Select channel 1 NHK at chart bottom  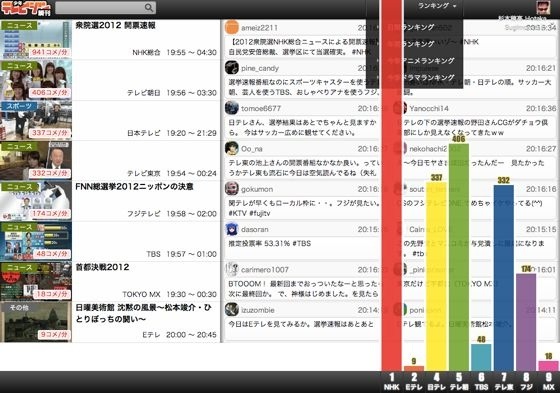coord(392,382)
